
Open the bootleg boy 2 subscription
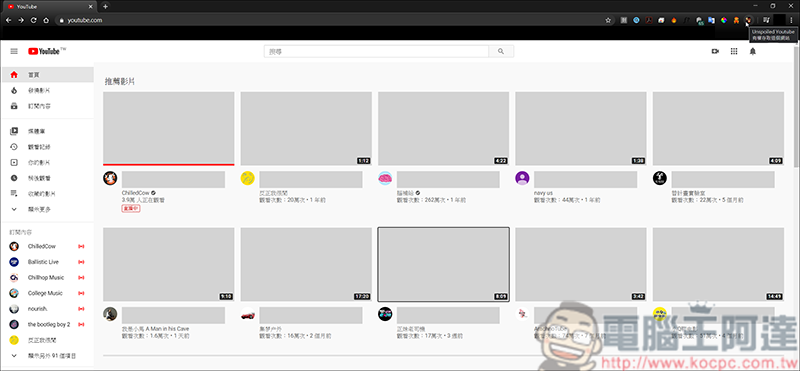[x=47, y=324]
